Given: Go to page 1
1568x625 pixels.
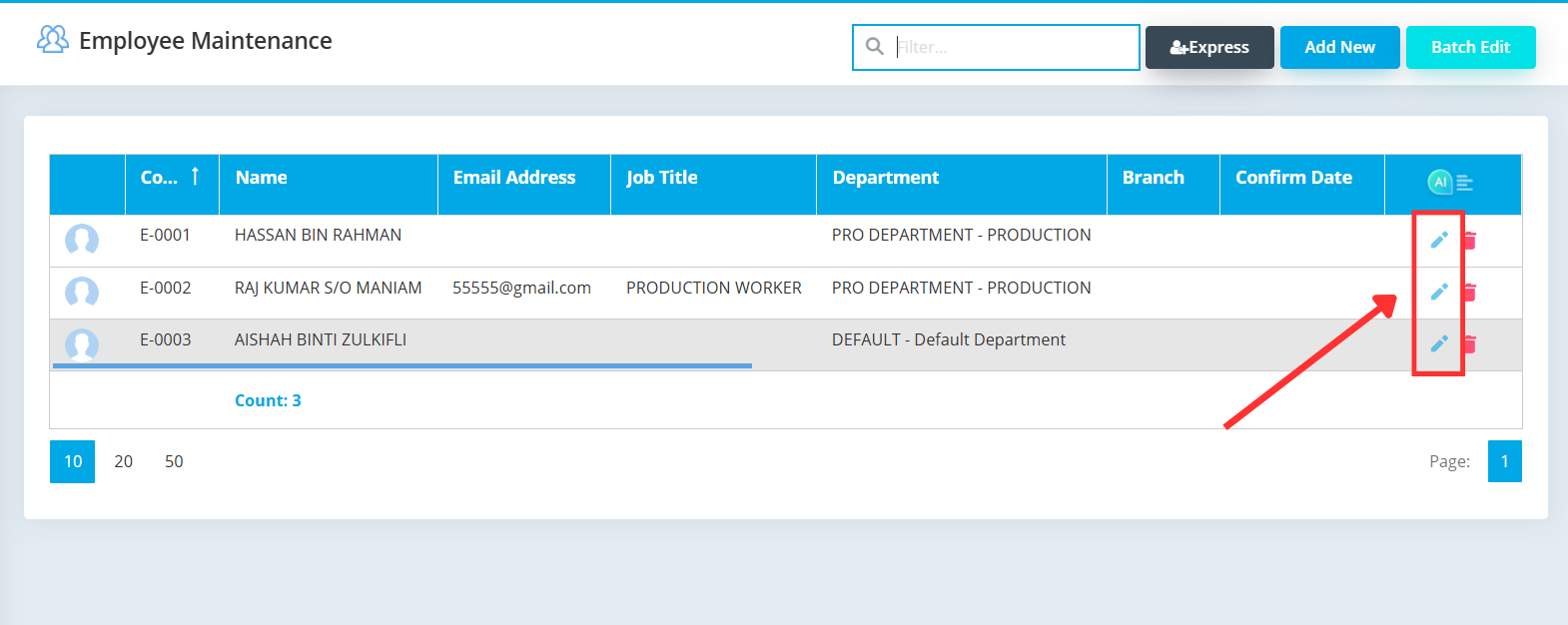Looking at the screenshot, I should coord(1505,461).
